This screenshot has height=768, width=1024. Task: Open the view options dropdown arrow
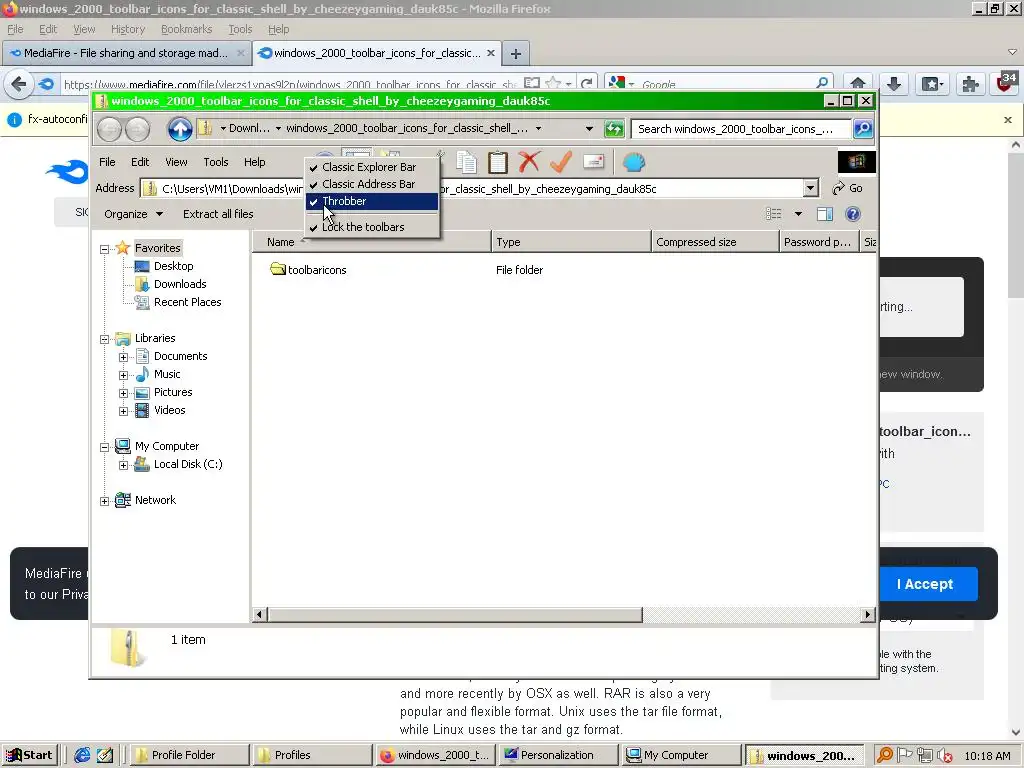coord(798,214)
